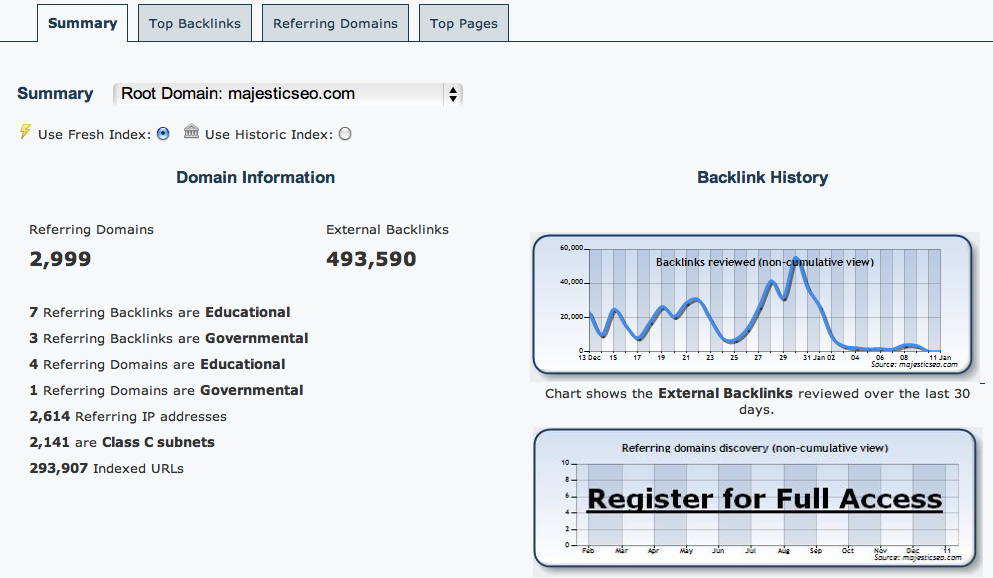Viewport: 993px width, 578px height.
Task: Click the 'Use Historic Index:' label
Action: click(269, 134)
